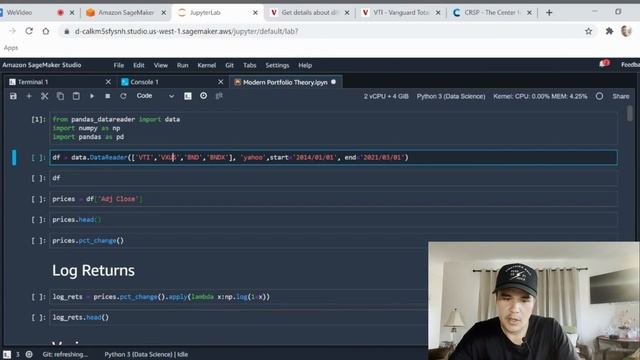Go to browser home page

pyautogui.click(x=46, y=31)
